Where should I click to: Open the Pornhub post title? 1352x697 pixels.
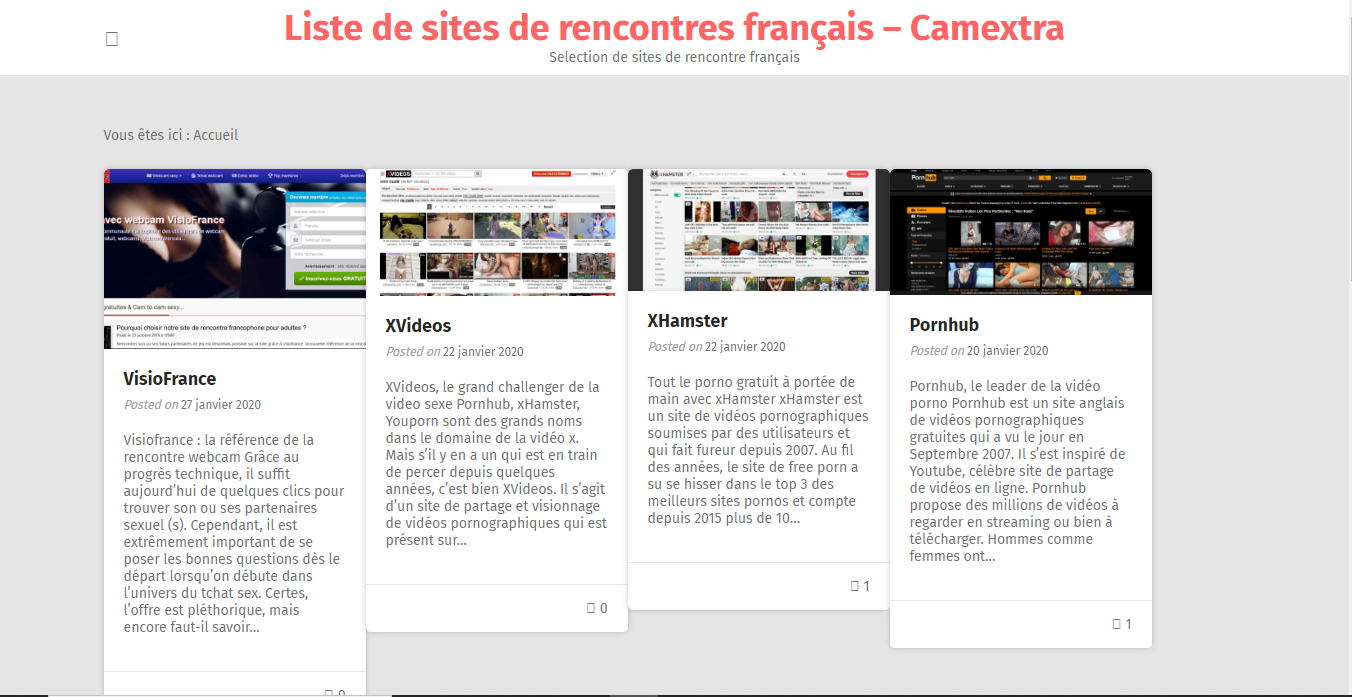[944, 325]
